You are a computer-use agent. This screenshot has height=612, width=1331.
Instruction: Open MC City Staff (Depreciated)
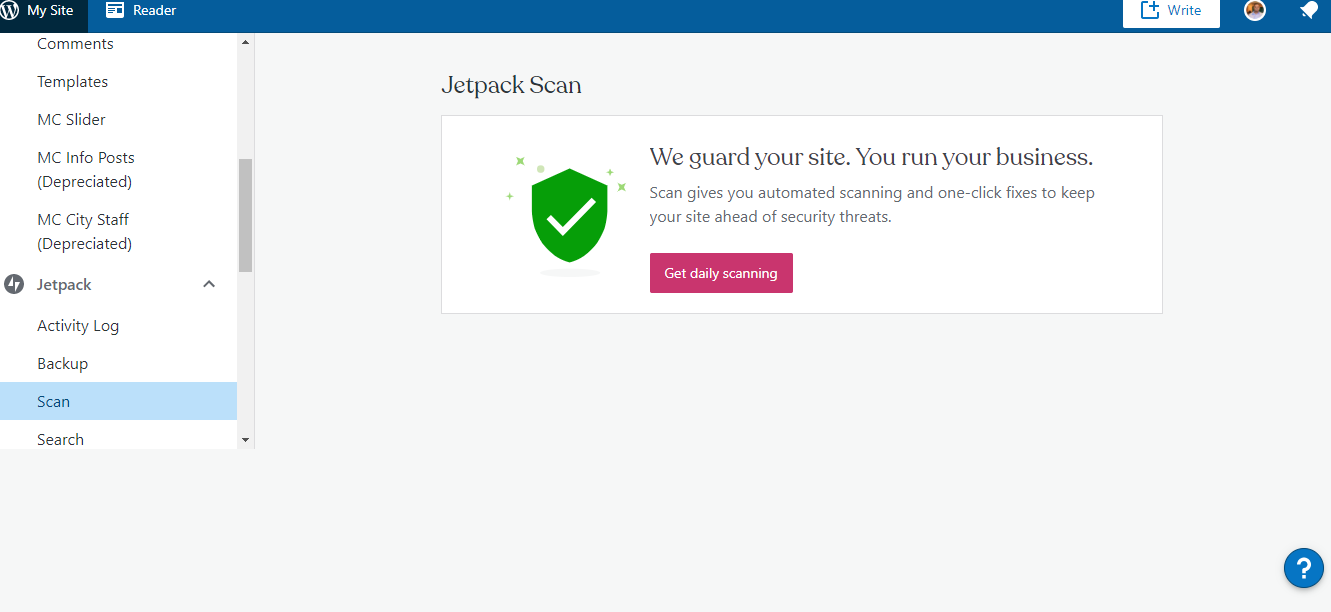pos(84,232)
